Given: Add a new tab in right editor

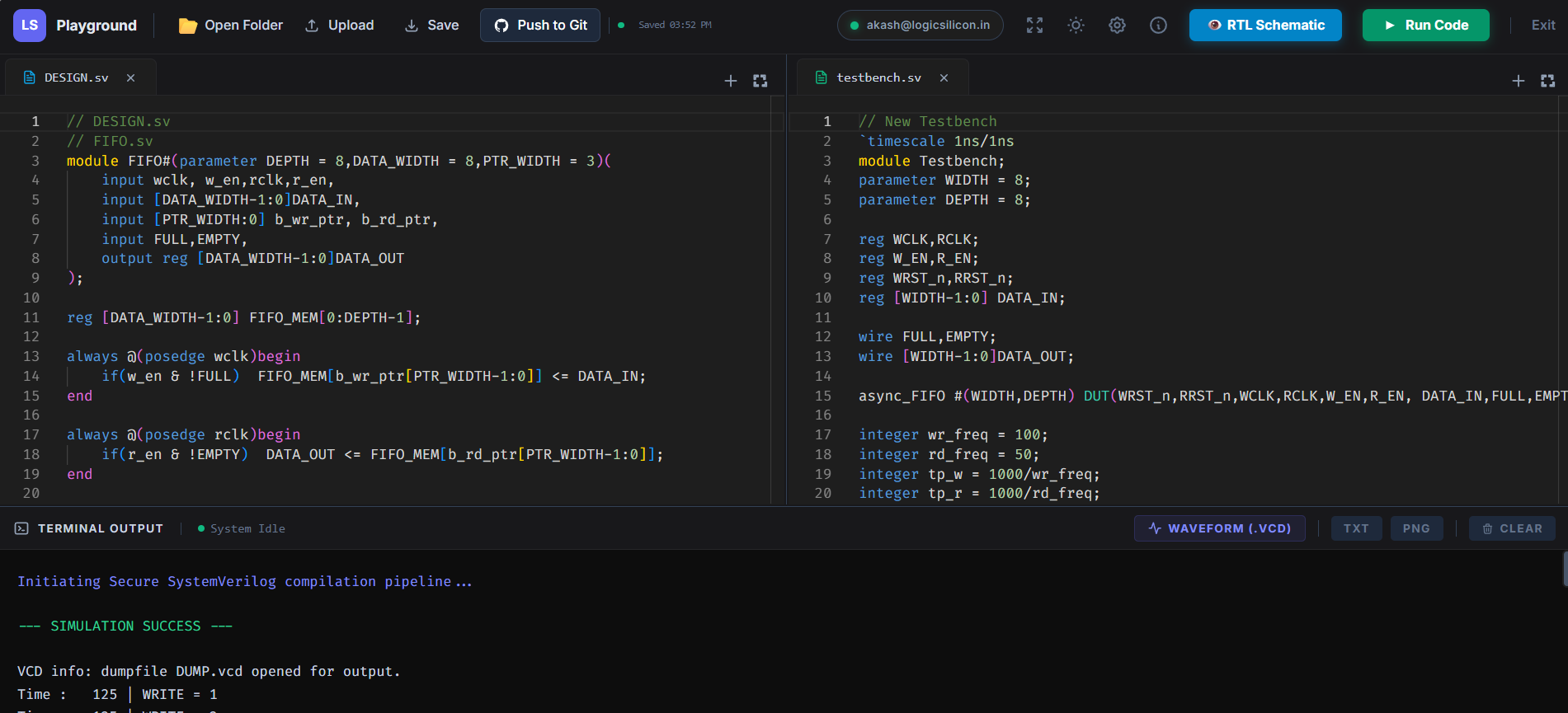Looking at the screenshot, I should click(1518, 81).
